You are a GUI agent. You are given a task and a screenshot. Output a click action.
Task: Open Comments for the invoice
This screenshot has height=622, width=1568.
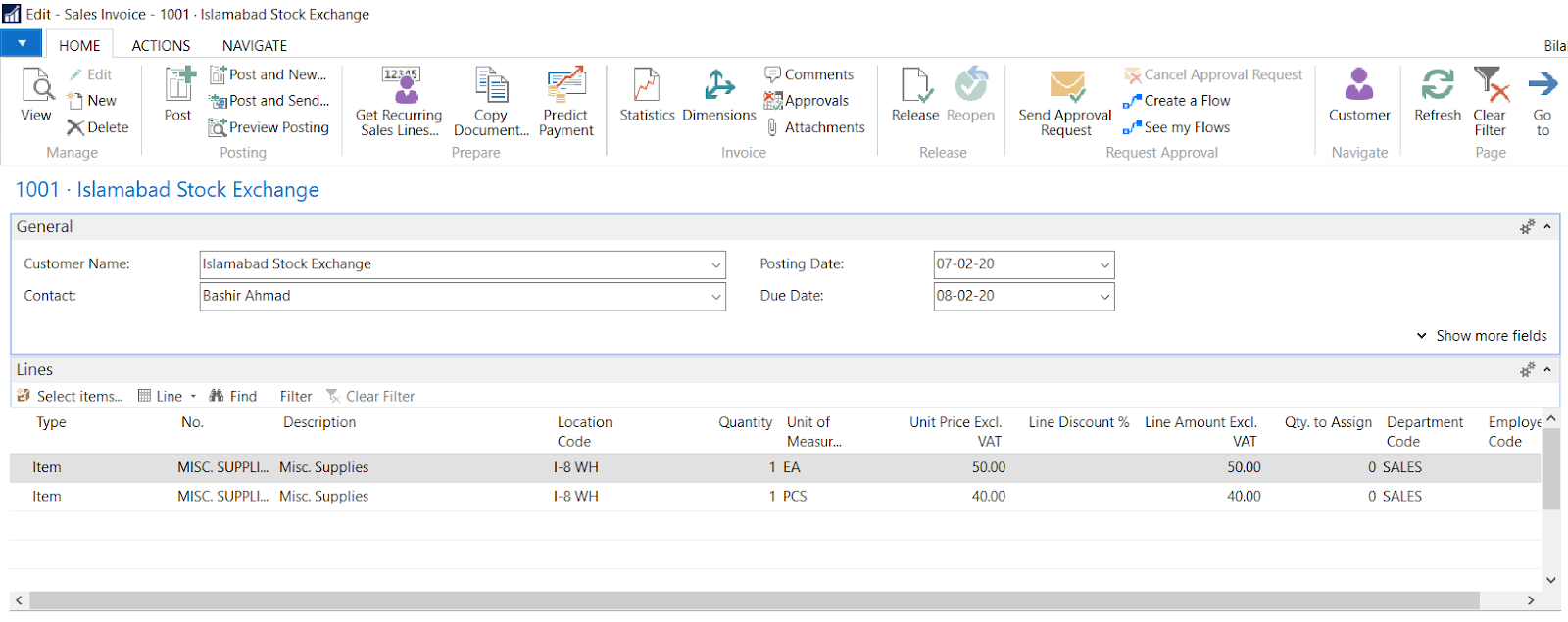(808, 74)
